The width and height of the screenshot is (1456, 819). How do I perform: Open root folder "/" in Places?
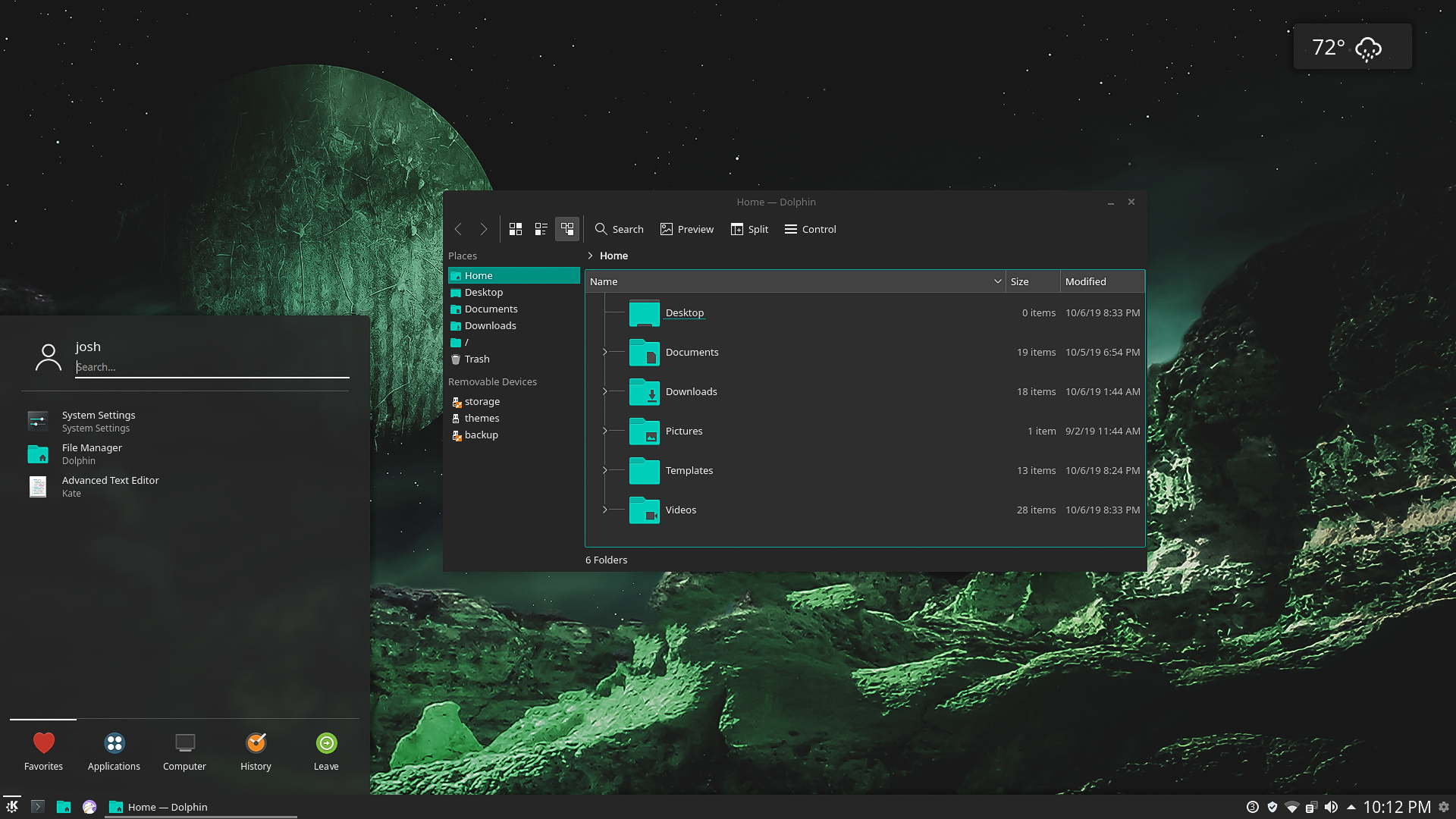pos(514,342)
